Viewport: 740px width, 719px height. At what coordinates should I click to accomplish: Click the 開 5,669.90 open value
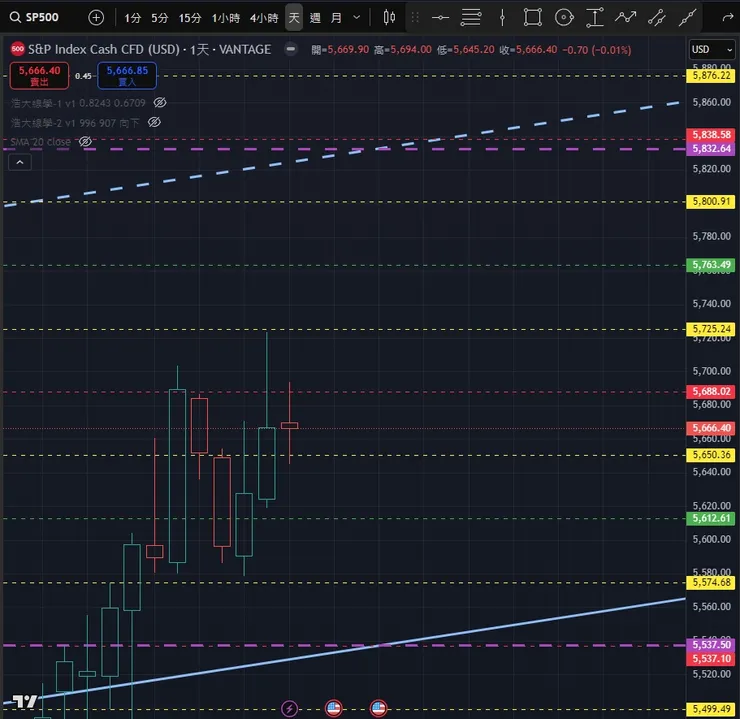(x=340, y=50)
